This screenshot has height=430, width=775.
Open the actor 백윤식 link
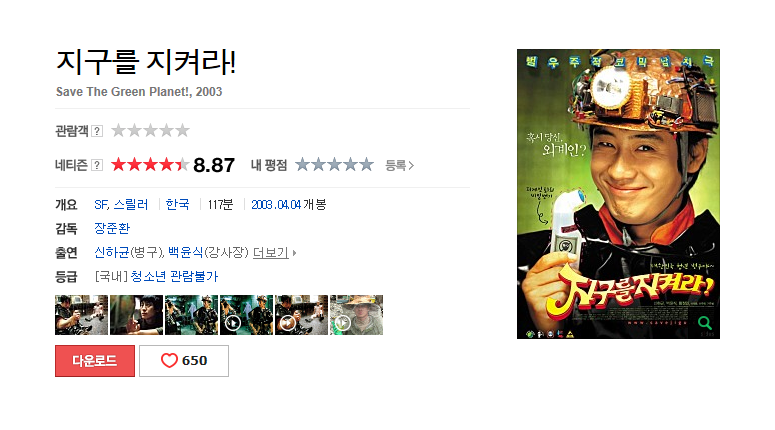pyautogui.click(x=186, y=253)
